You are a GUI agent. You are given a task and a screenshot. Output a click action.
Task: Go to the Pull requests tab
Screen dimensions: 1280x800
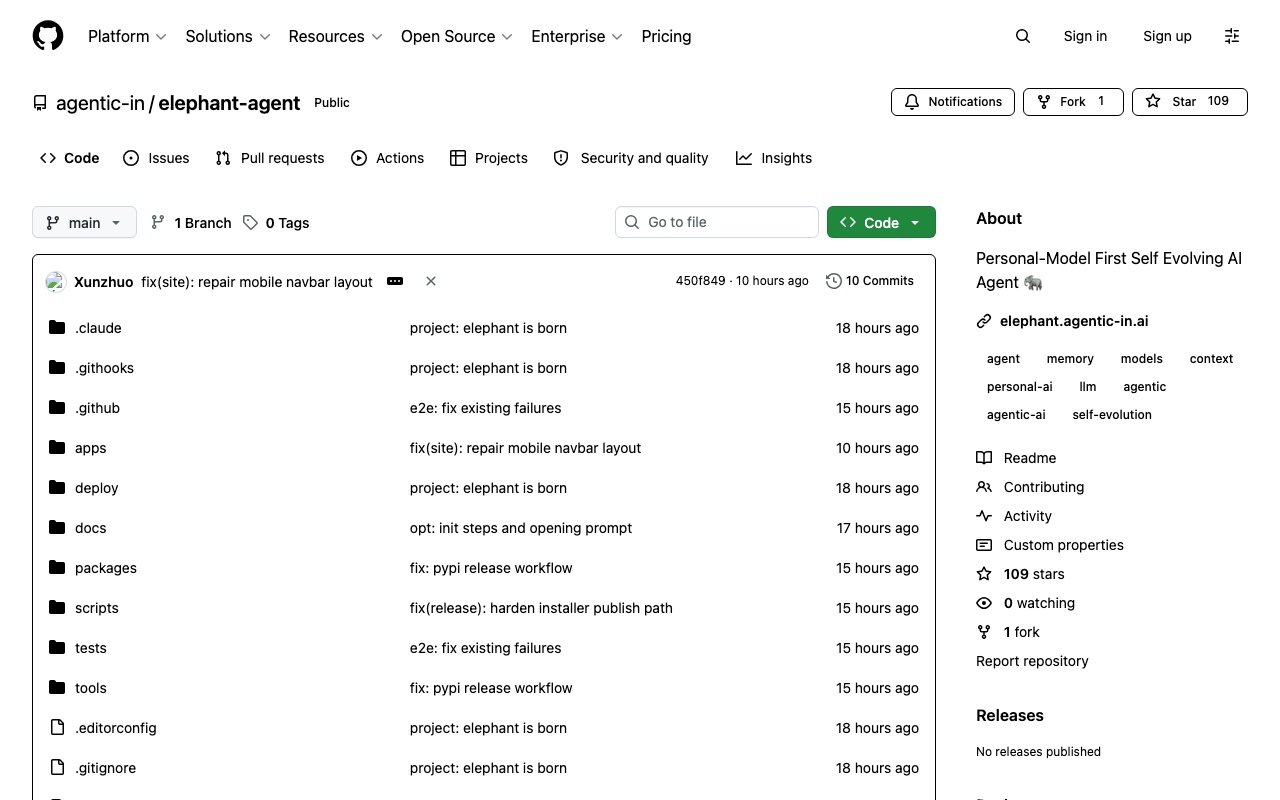tap(270, 158)
